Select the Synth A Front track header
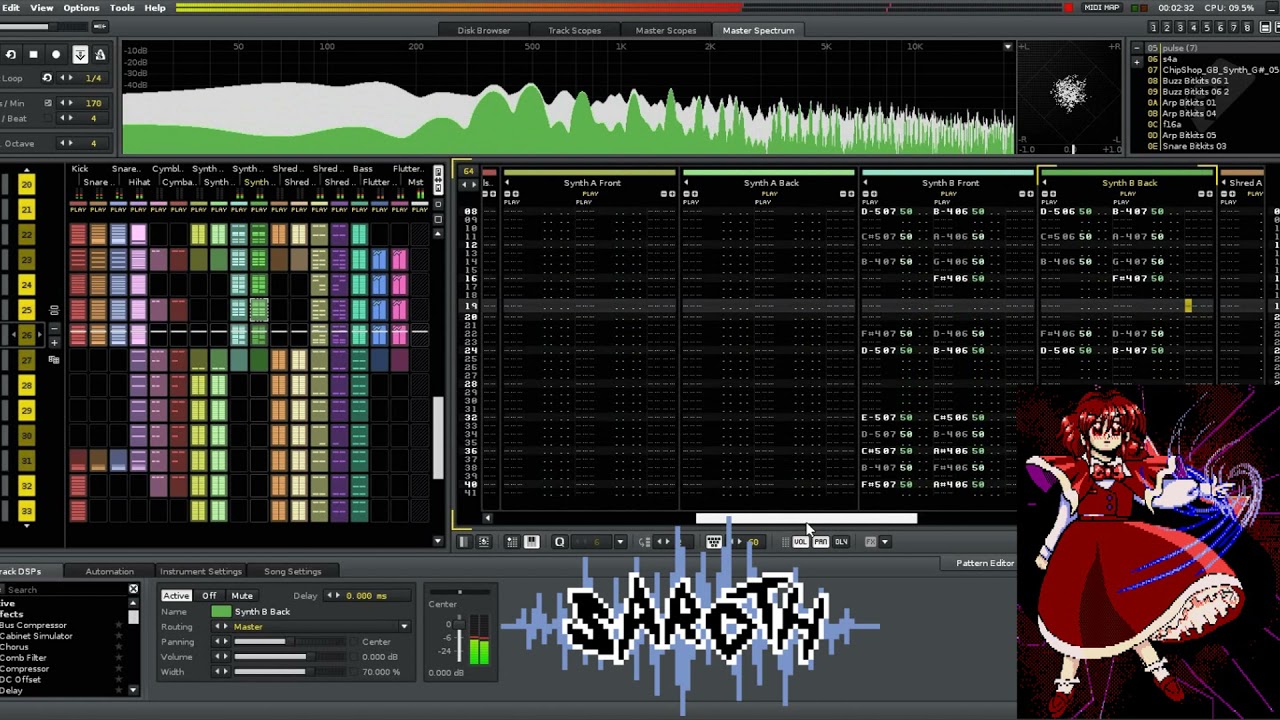The image size is (1280, 720). coord(592,183)
